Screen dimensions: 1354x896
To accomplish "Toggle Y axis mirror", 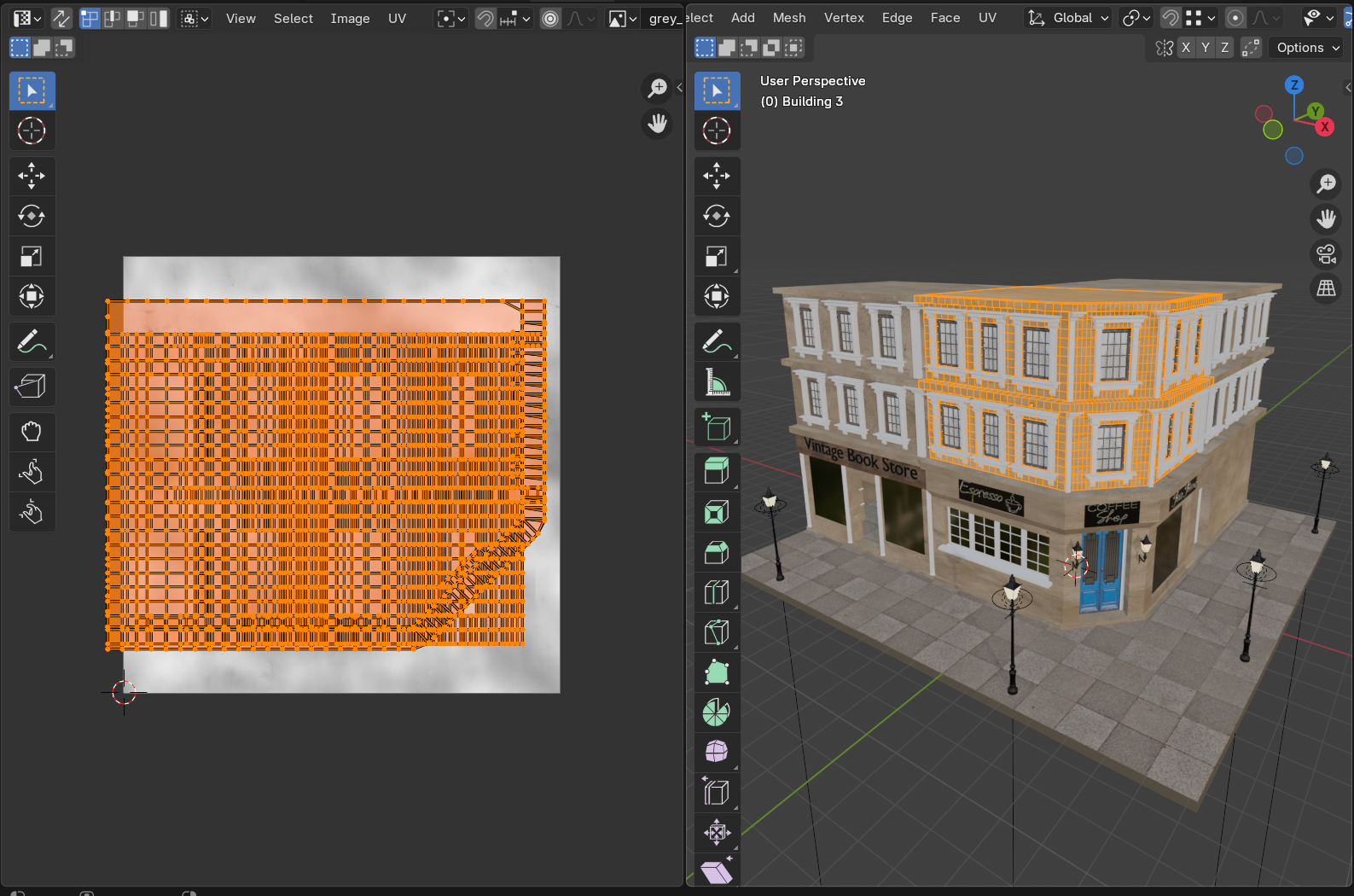I will click(x=1206, y=48).
